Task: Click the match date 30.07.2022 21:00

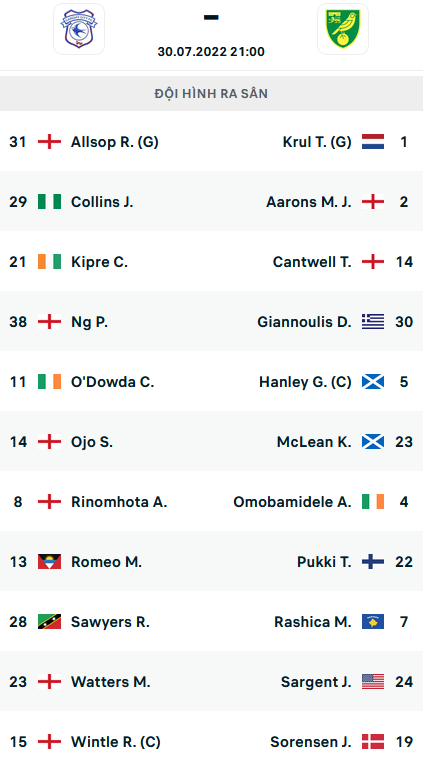Action: pyautogui.click(x=211, y=52)
